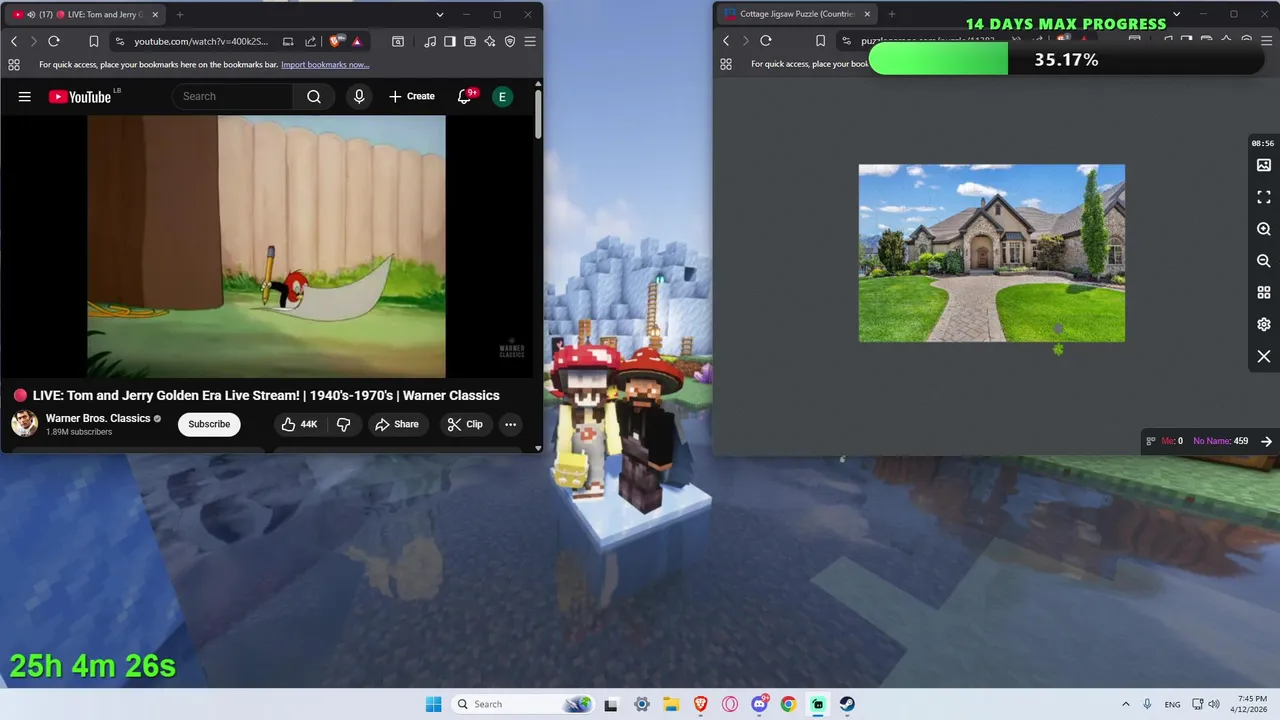This screenshot has height=720, width=1280.
Task: Bookmark the puzzle page
Action: tap(820, 41)
